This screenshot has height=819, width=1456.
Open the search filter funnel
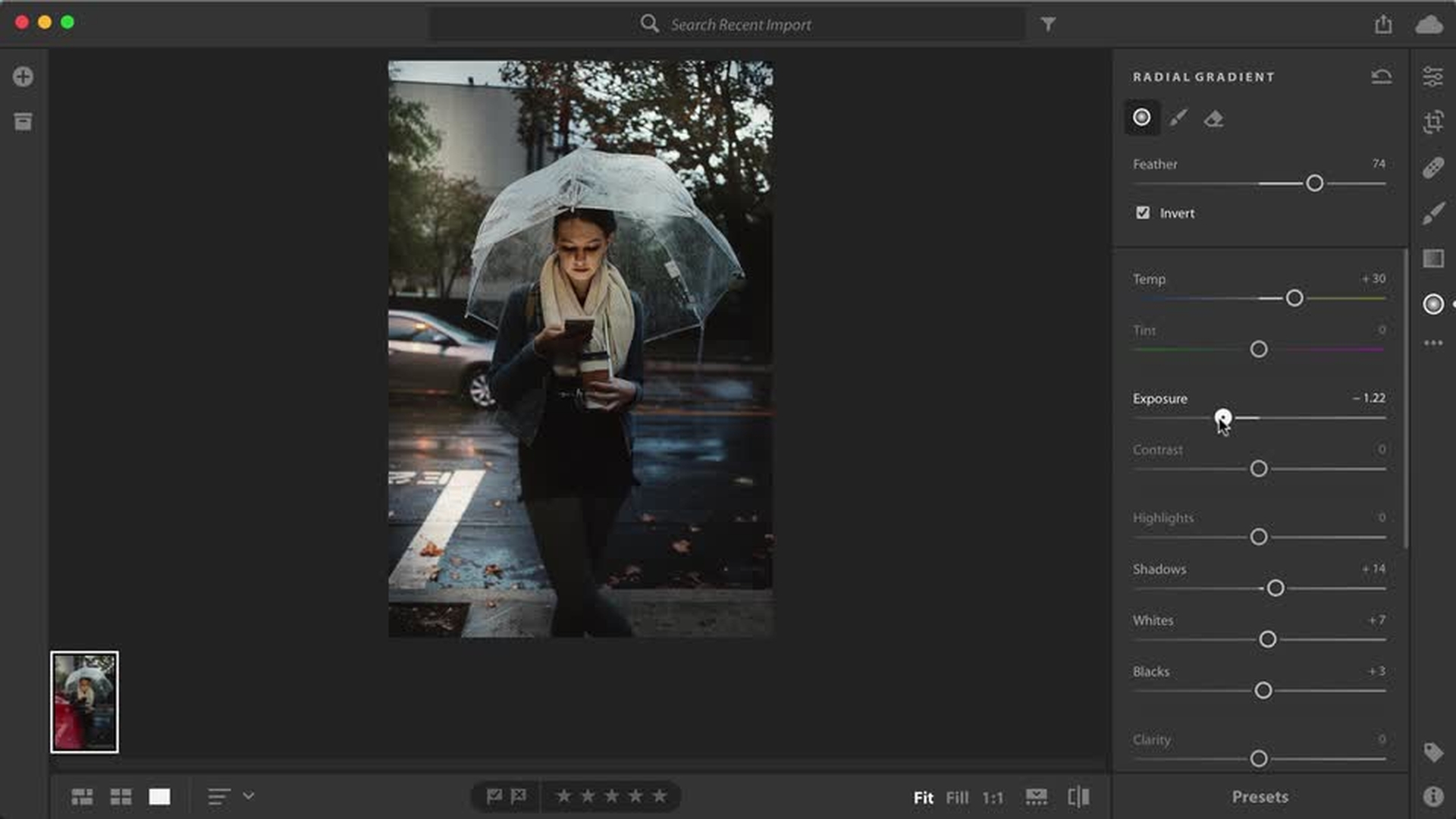coord(1048,24)
